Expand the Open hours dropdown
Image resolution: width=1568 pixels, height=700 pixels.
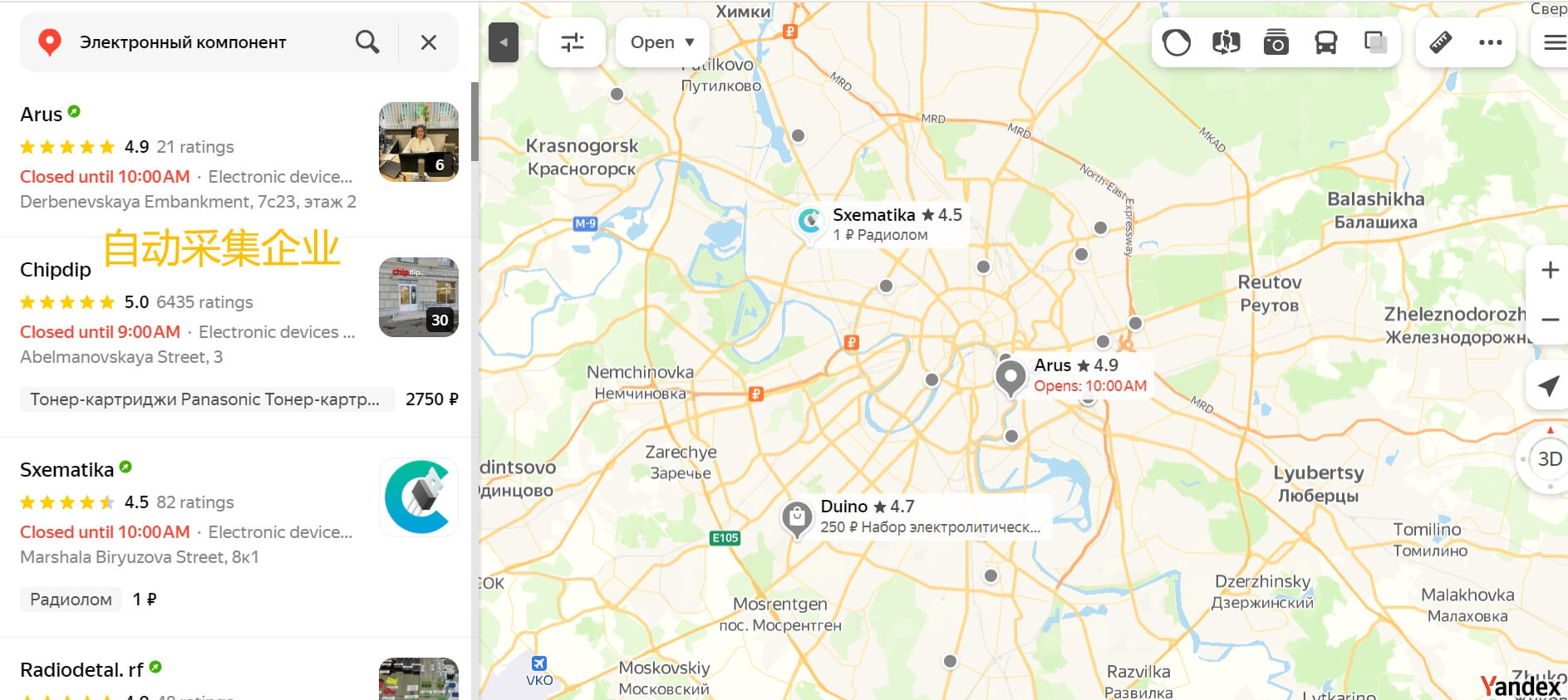pyautogui.click(x=662, y=42)
